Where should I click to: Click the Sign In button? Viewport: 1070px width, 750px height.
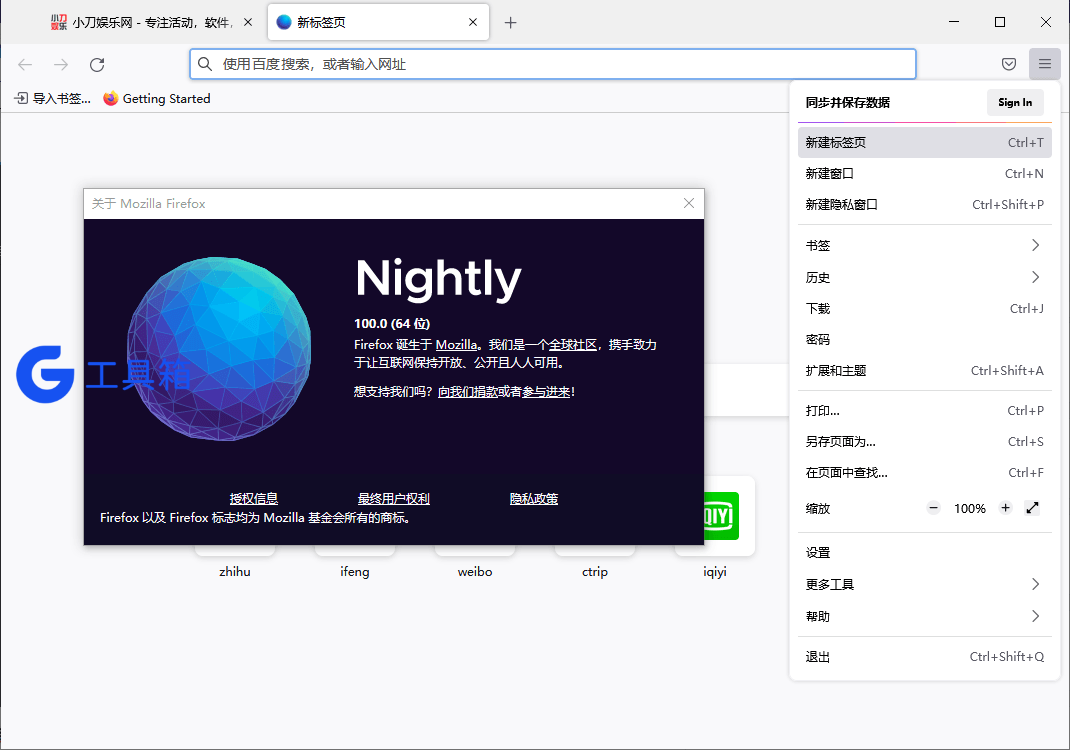(1015, 102)
